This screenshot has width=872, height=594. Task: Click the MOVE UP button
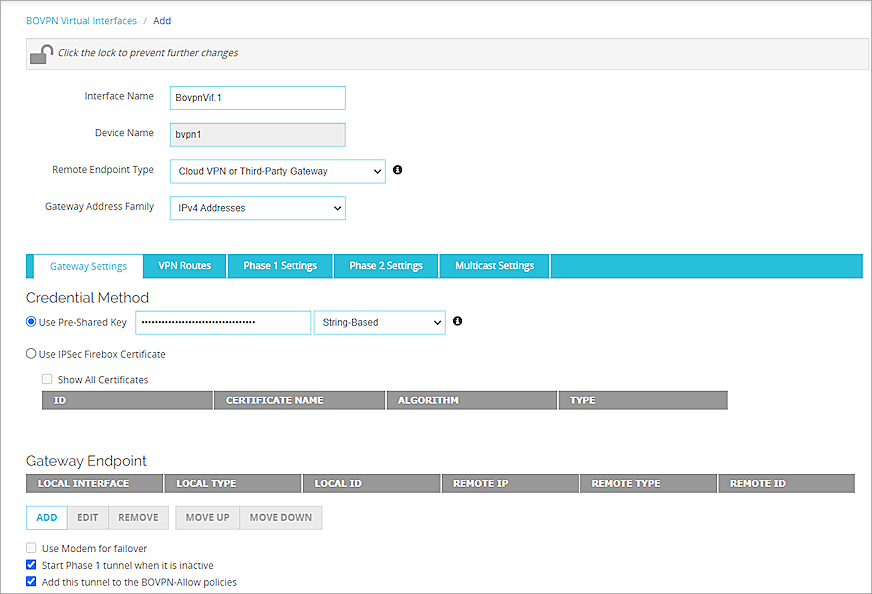[207, 517]
